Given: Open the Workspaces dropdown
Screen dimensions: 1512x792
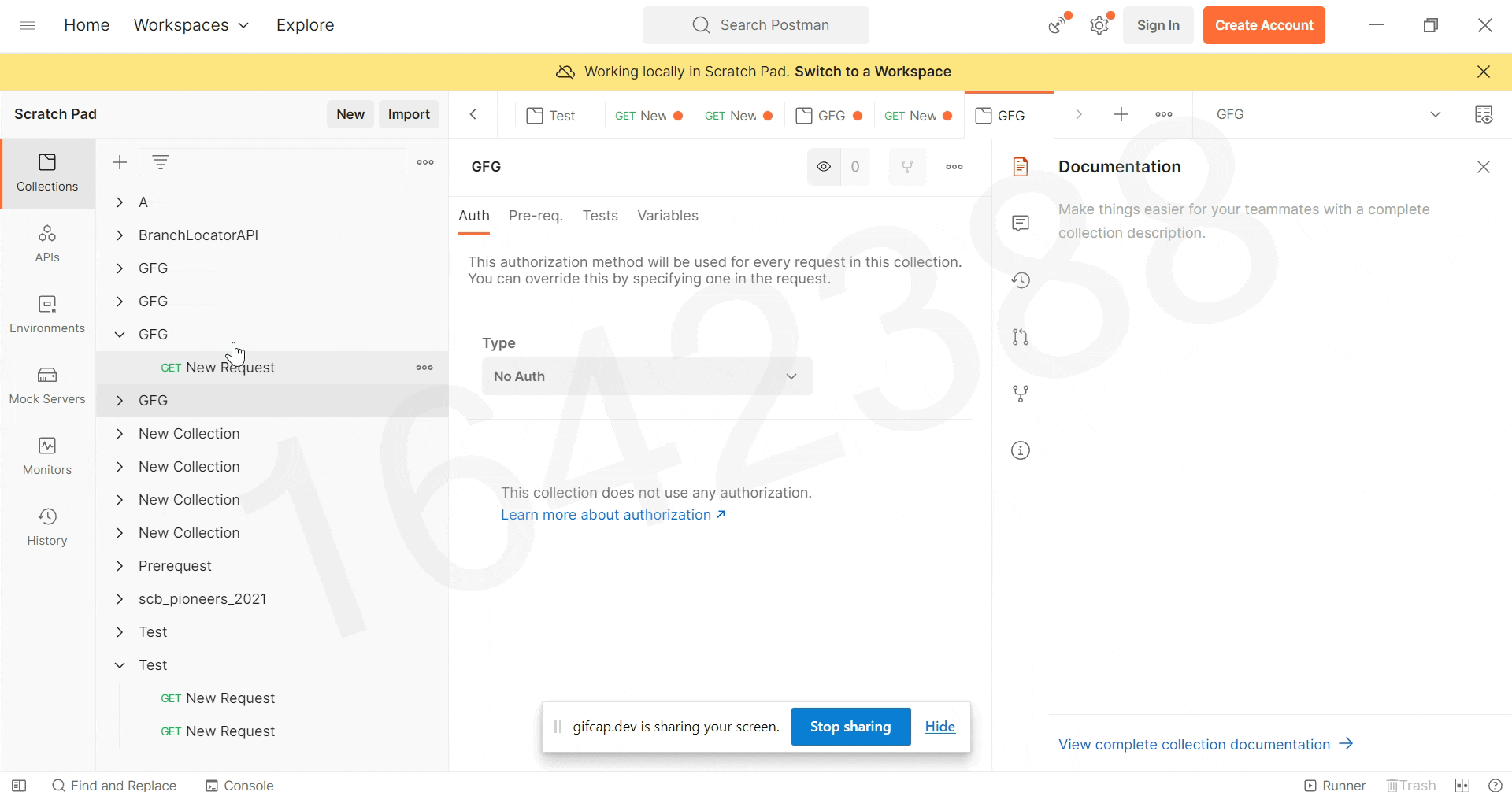Looking at the screenshot, I should pos(191,25).
